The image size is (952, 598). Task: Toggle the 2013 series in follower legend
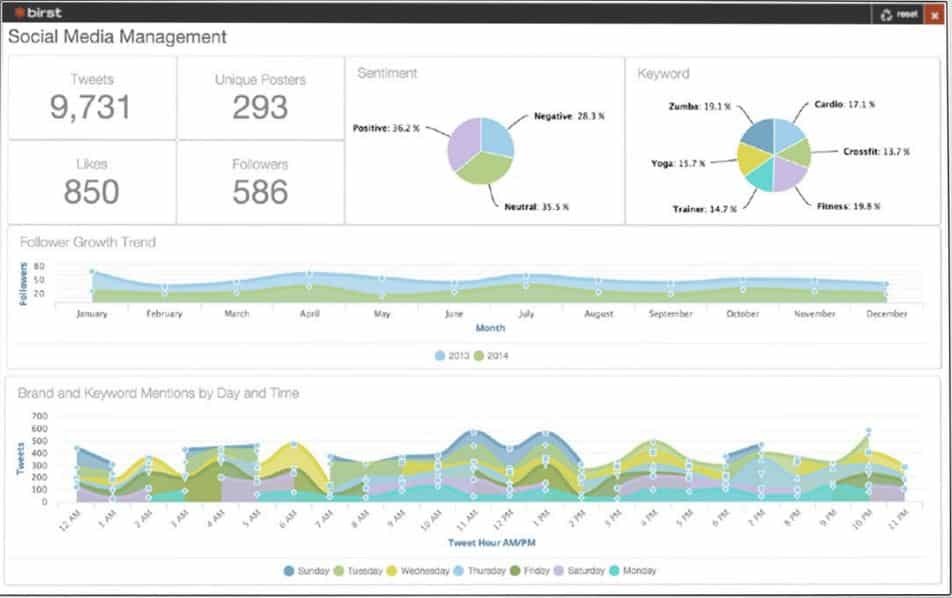(441, 355)
